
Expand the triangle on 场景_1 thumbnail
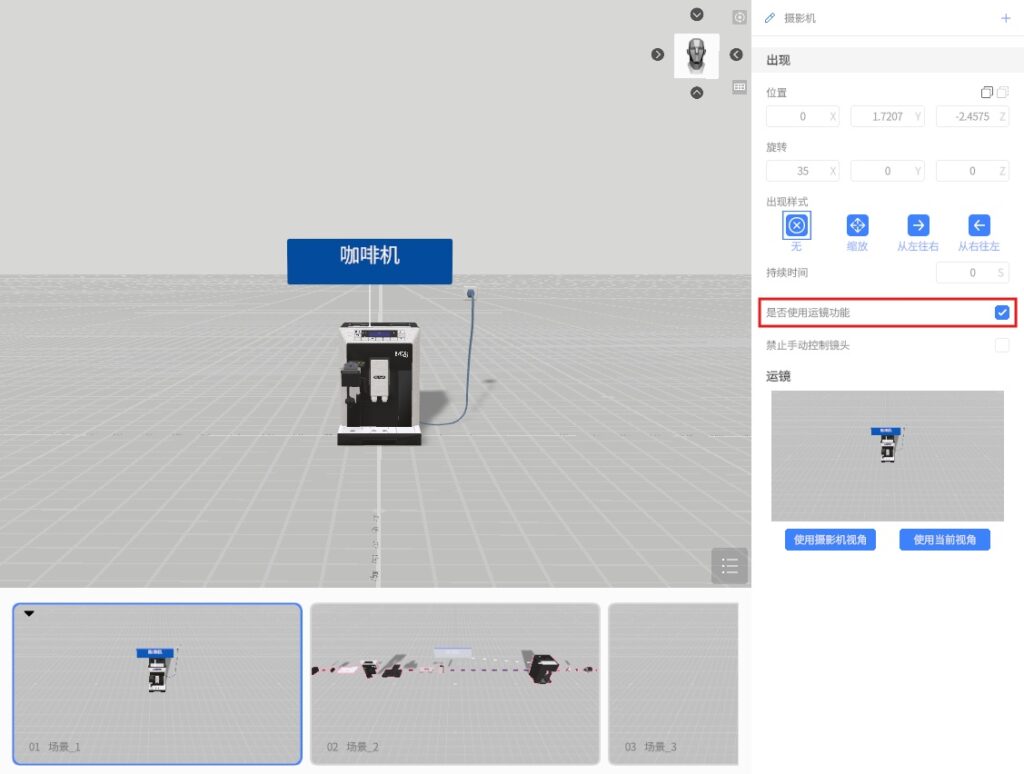(x=29, y=614)
